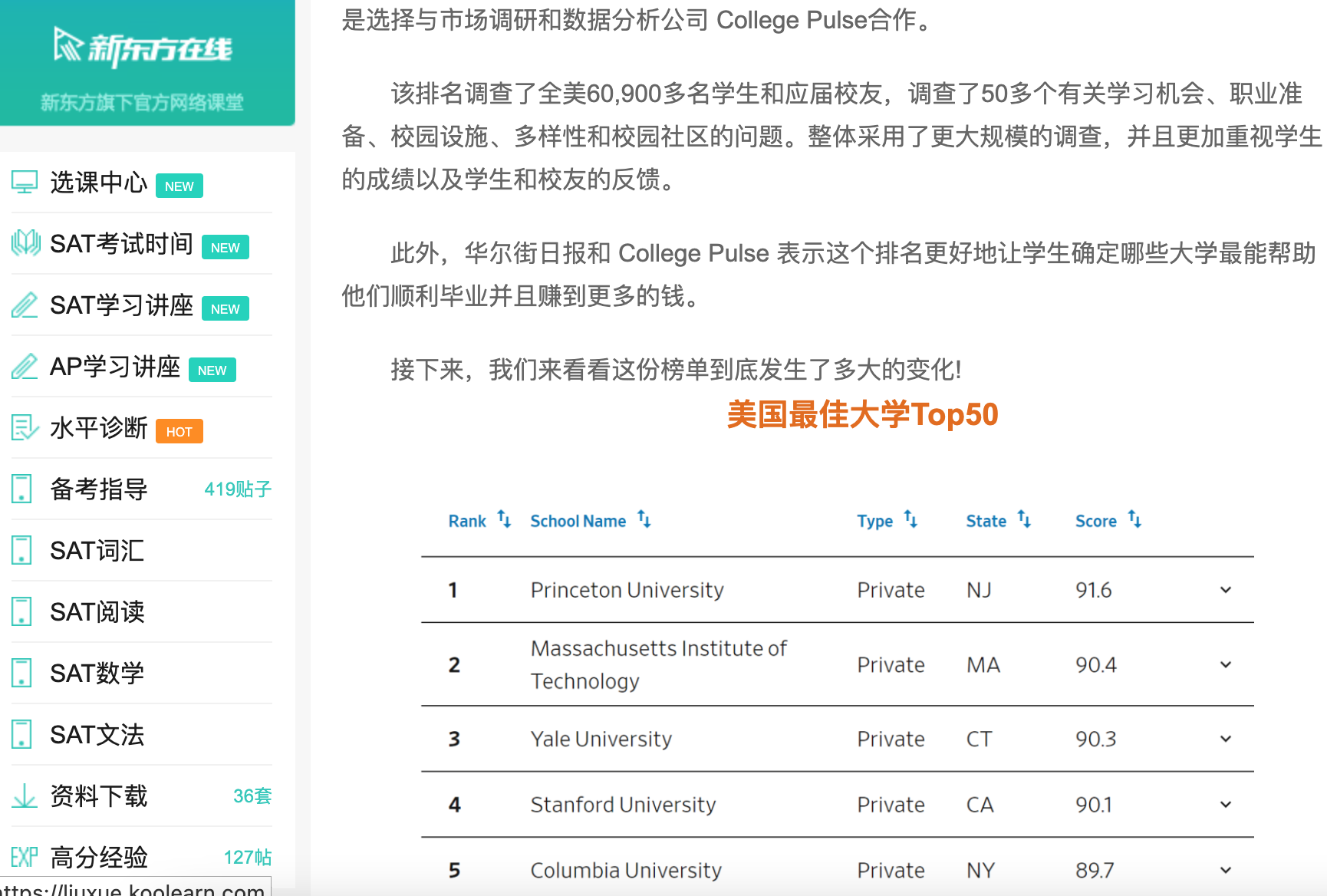Go to SAT数学 section
Image resolution: width=1327 pixels, height=896 pixels.
click(x=97, y=674)
